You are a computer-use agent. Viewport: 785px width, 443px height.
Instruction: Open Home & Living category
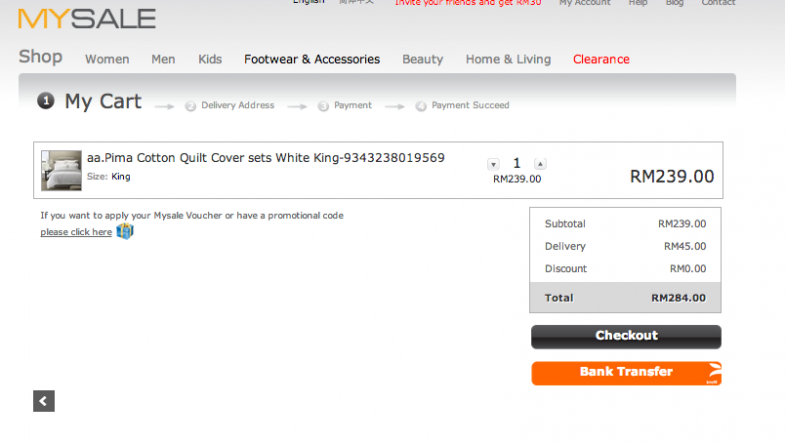point(508,59)
